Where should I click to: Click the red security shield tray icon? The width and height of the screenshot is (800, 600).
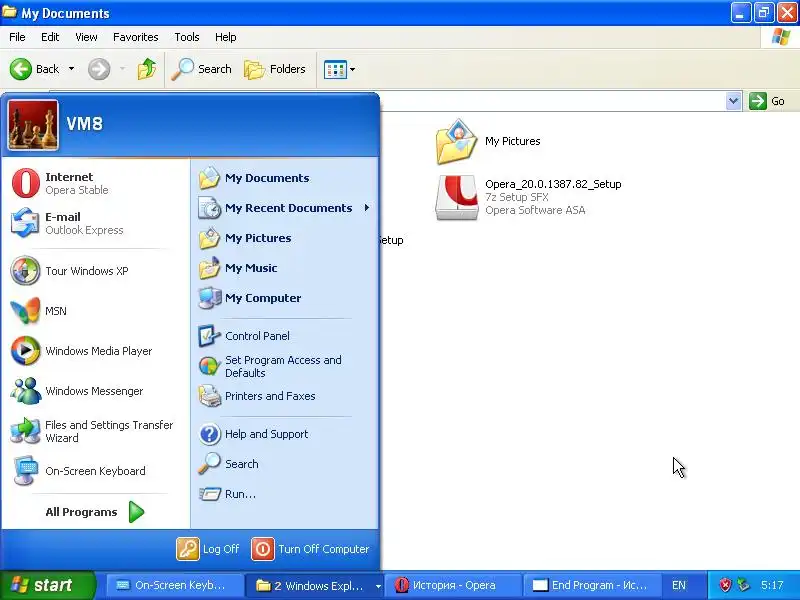726,585
